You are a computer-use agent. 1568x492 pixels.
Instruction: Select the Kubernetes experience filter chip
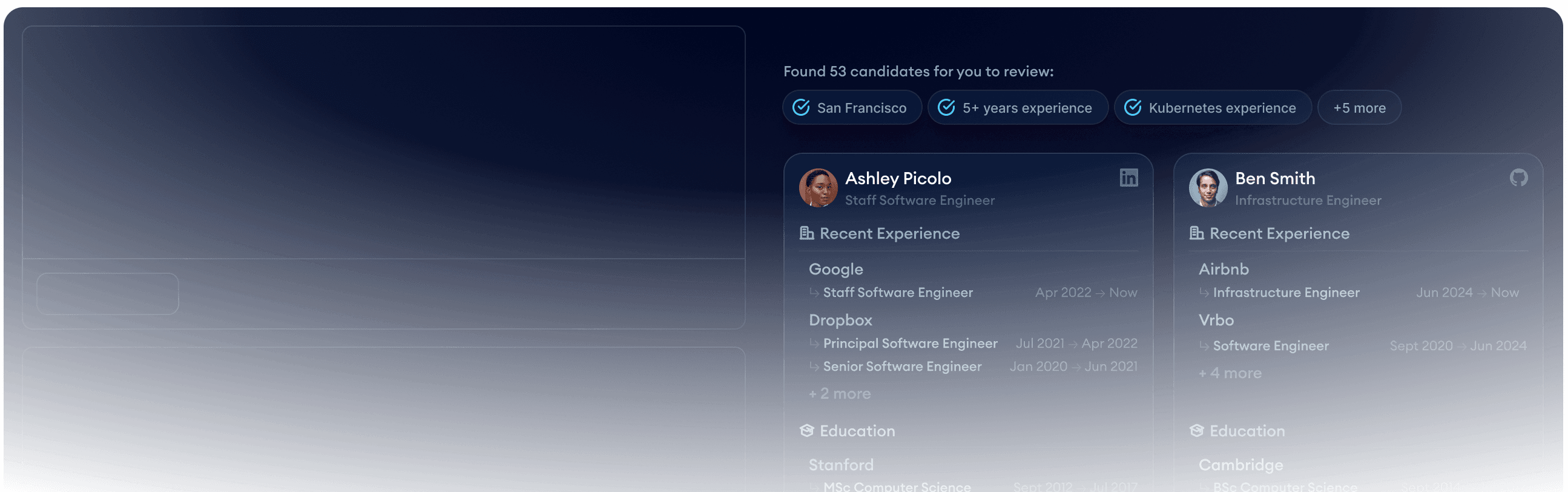(x=1212, y=108)
